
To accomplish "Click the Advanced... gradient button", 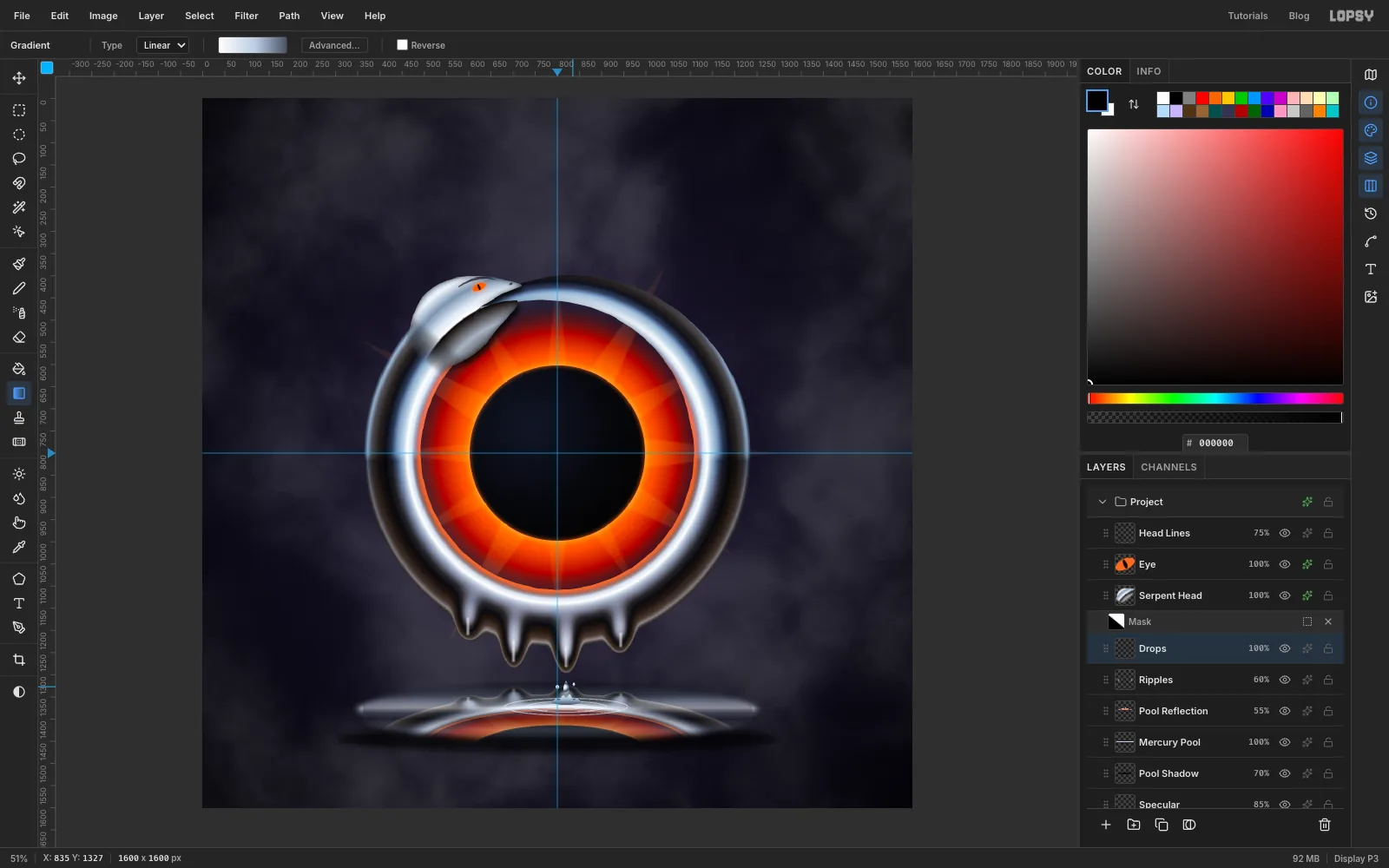I will coord(334,45).
